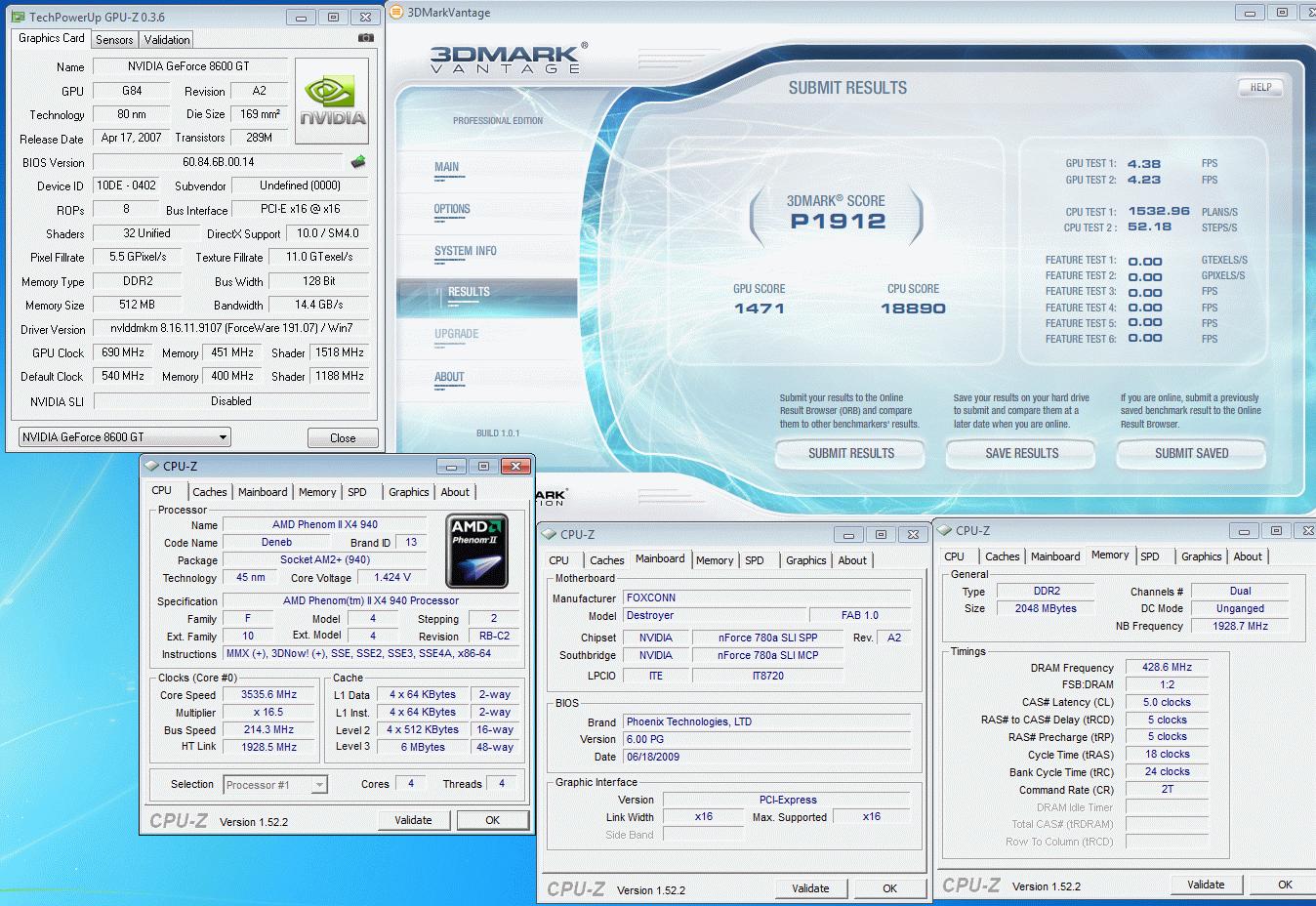Click the Close button in GPU-Z
Image resolution: width=1316 pixels, height=906 pixels.
coord(343,437)
